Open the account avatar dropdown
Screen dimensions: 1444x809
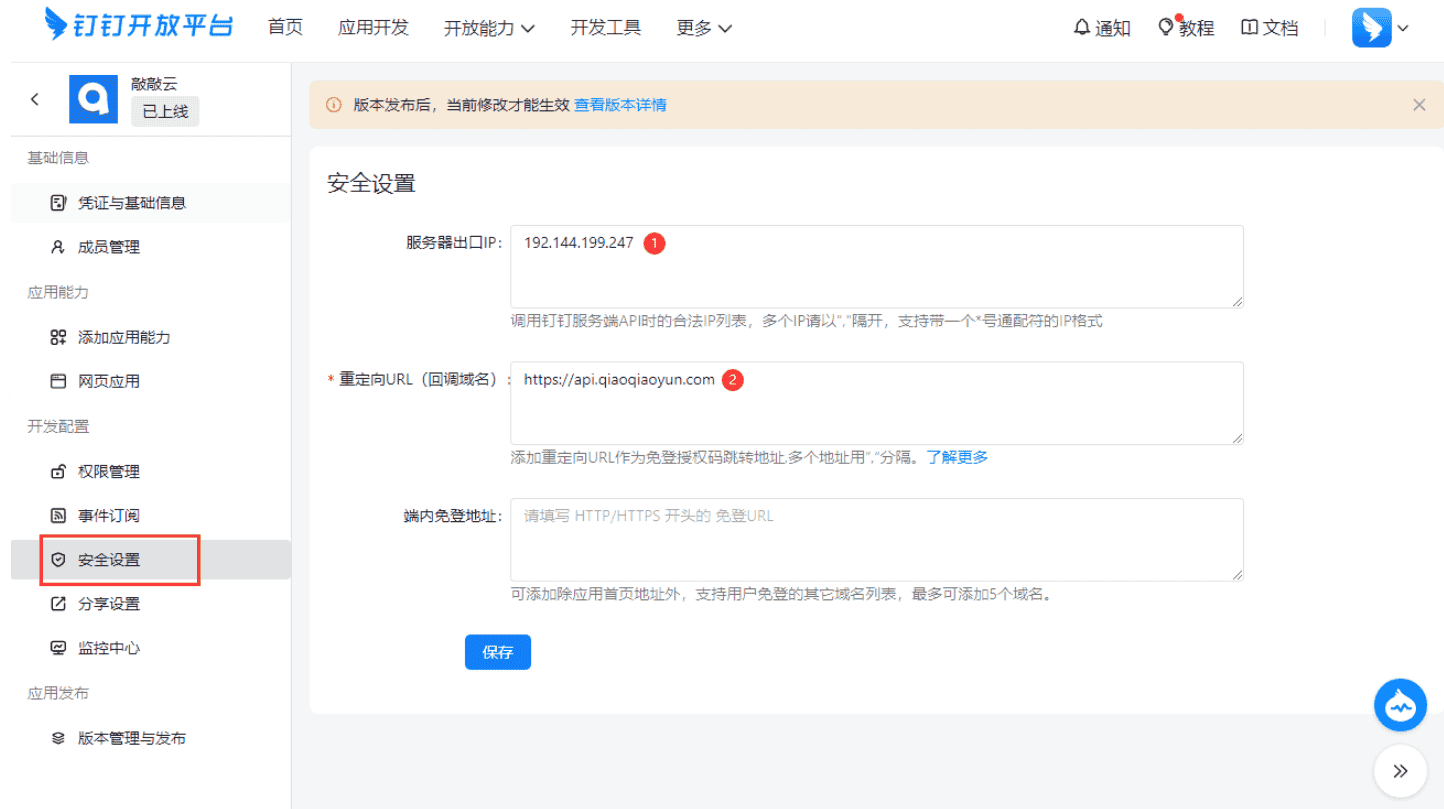pos(1381,28)
